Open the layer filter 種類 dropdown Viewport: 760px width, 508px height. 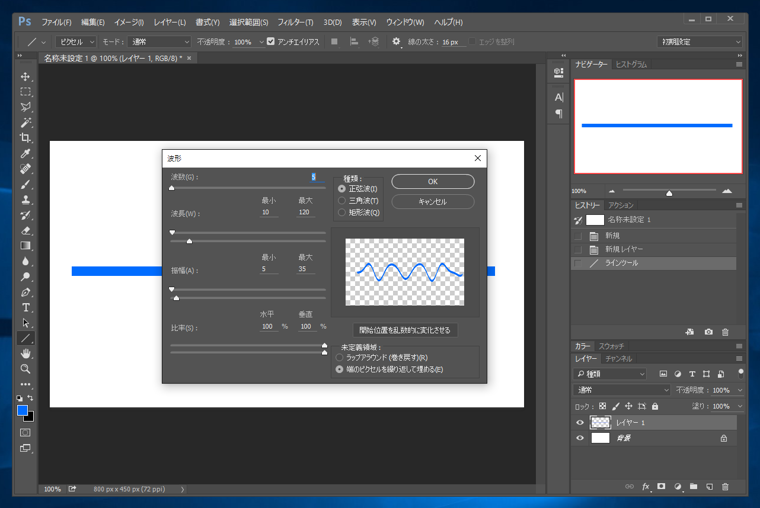(x=610, y=374)
